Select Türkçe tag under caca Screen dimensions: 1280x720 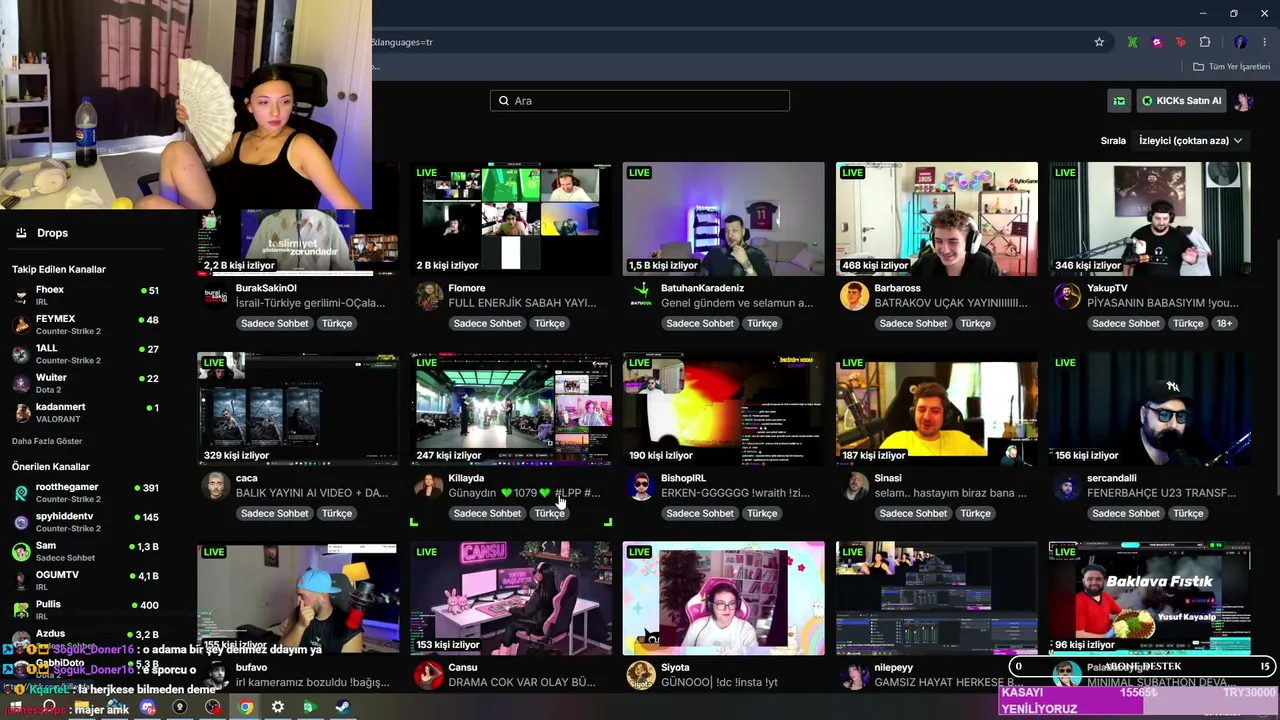(x=336, y=513)
